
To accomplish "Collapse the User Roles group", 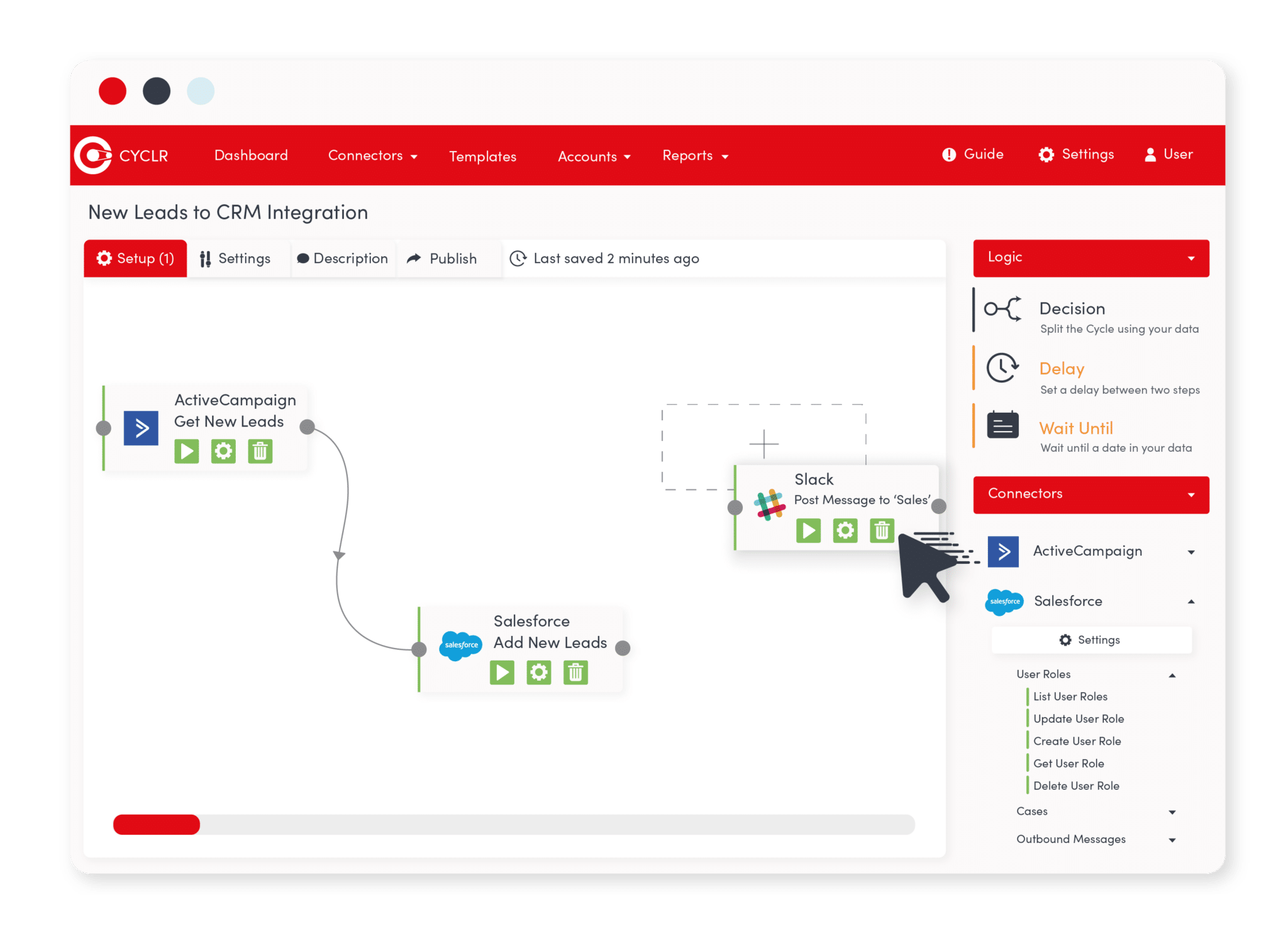I will (1172, 675).
